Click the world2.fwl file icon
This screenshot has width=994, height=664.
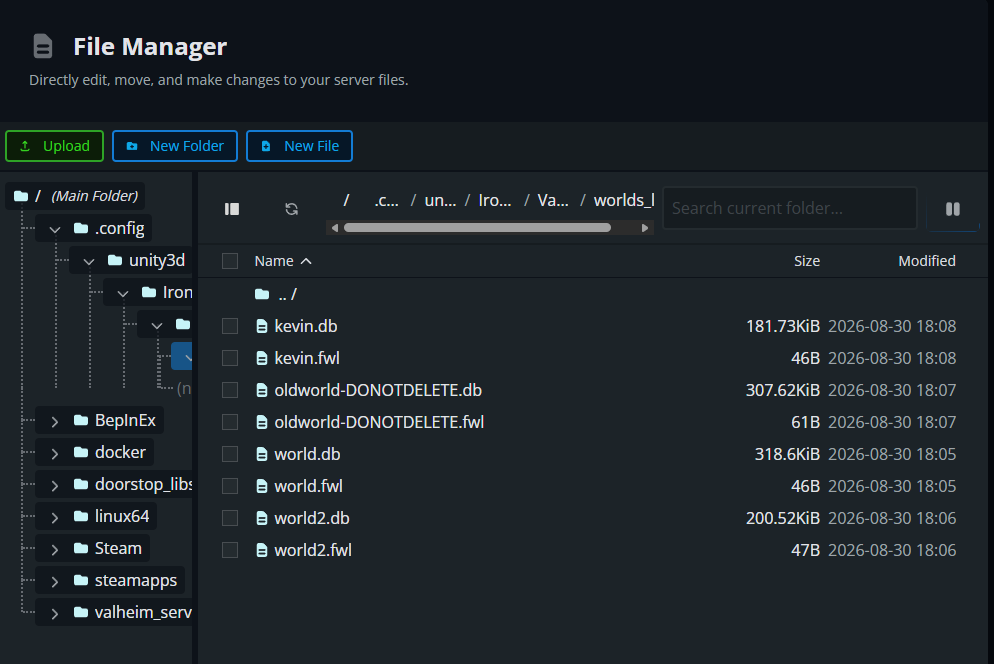coord(261,550)
